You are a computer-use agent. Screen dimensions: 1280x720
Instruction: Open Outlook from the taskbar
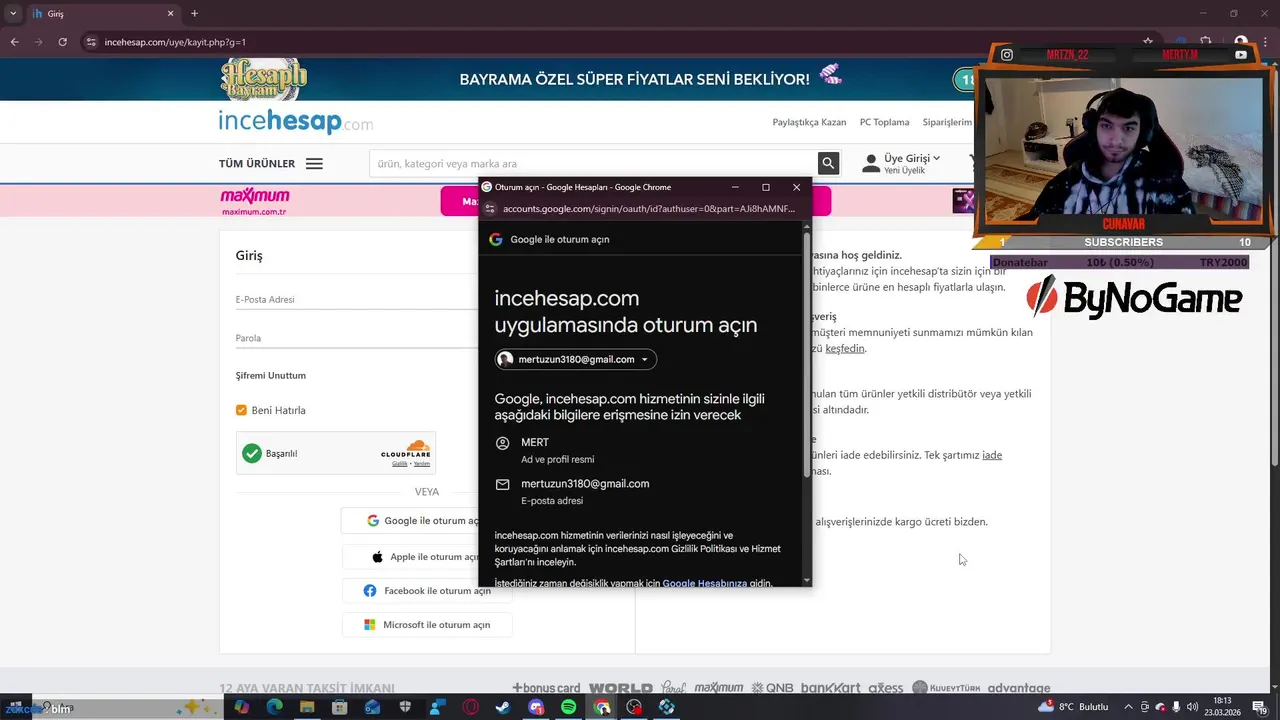click(x=372, y=707)
